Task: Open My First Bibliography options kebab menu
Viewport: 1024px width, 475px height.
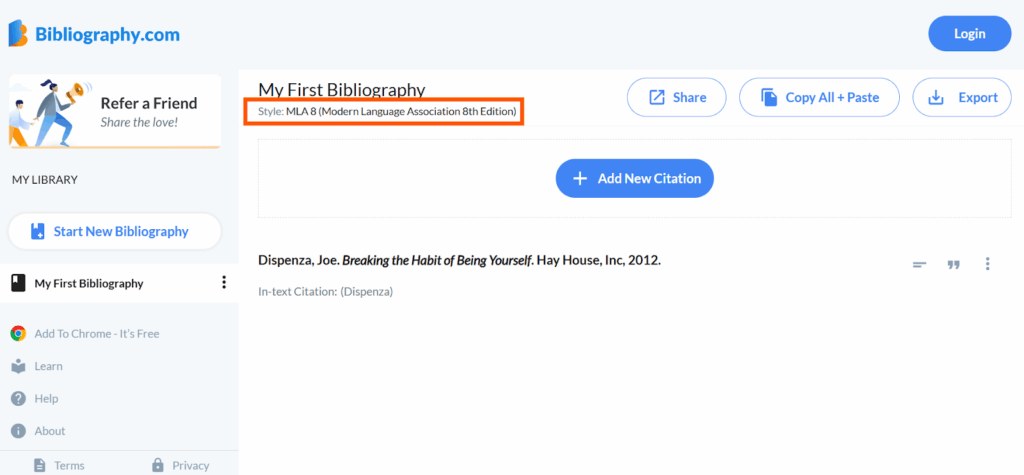Action: pos(224,282)
